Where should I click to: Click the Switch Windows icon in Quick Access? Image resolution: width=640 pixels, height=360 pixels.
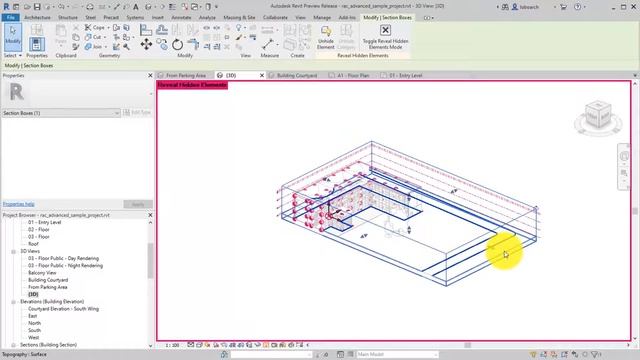[x=208, y=7]
